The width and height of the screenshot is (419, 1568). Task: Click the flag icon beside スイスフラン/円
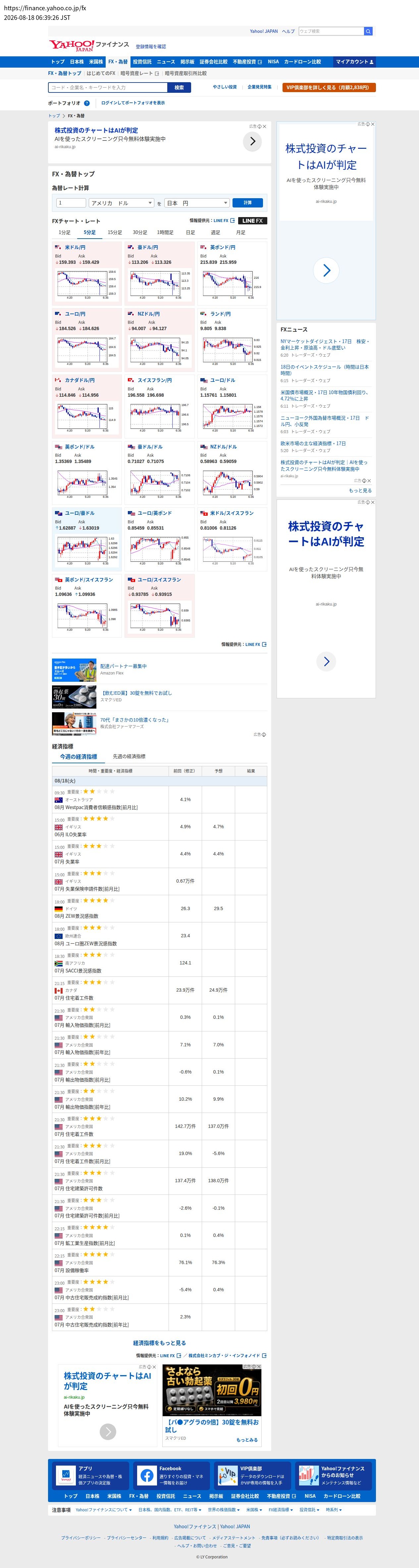click(x=131, y=380)
